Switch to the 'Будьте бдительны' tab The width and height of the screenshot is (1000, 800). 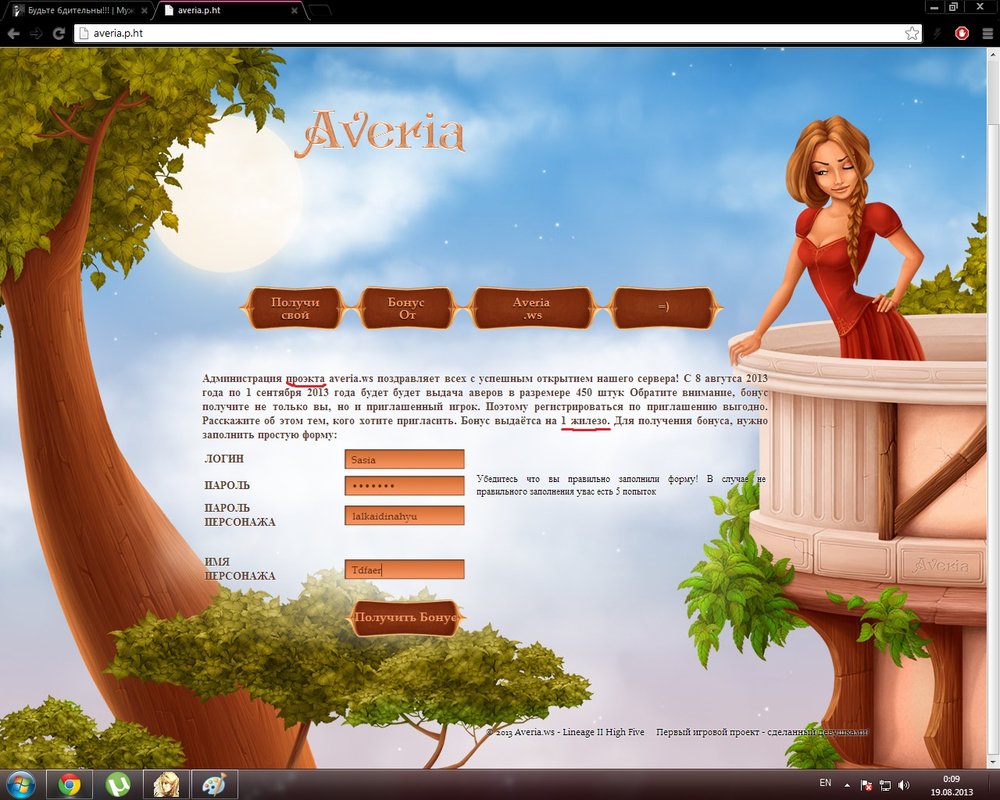pyautogui.click(x=75, y=10)
